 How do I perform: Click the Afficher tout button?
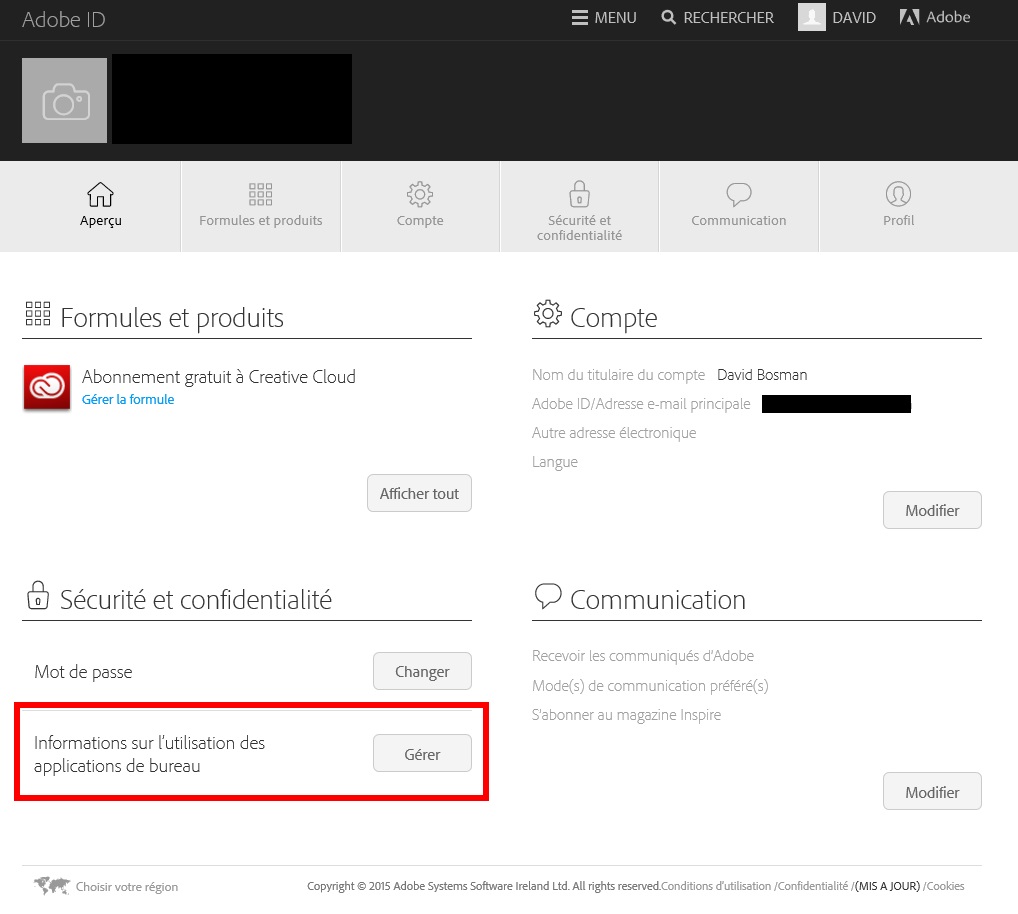tap(419, 493)
